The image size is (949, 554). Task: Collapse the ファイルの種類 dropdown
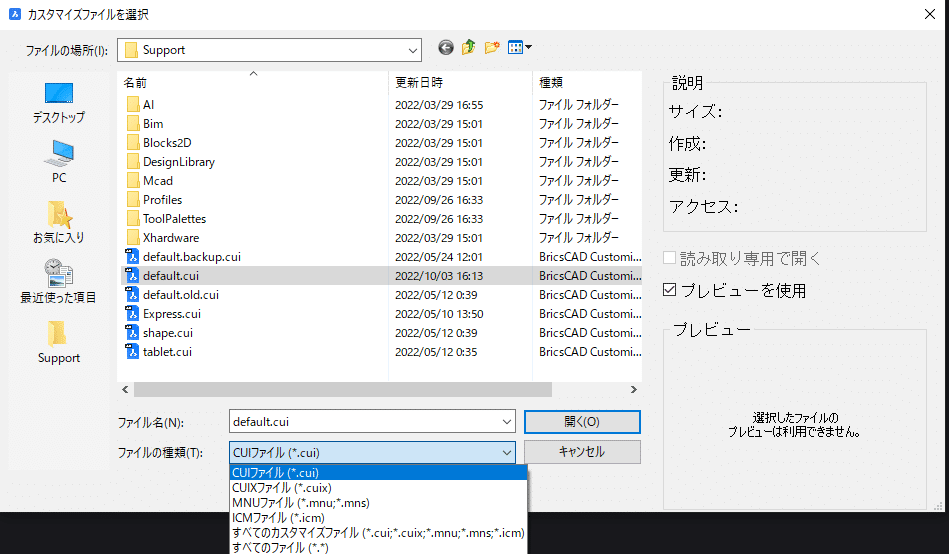[507, 452]
